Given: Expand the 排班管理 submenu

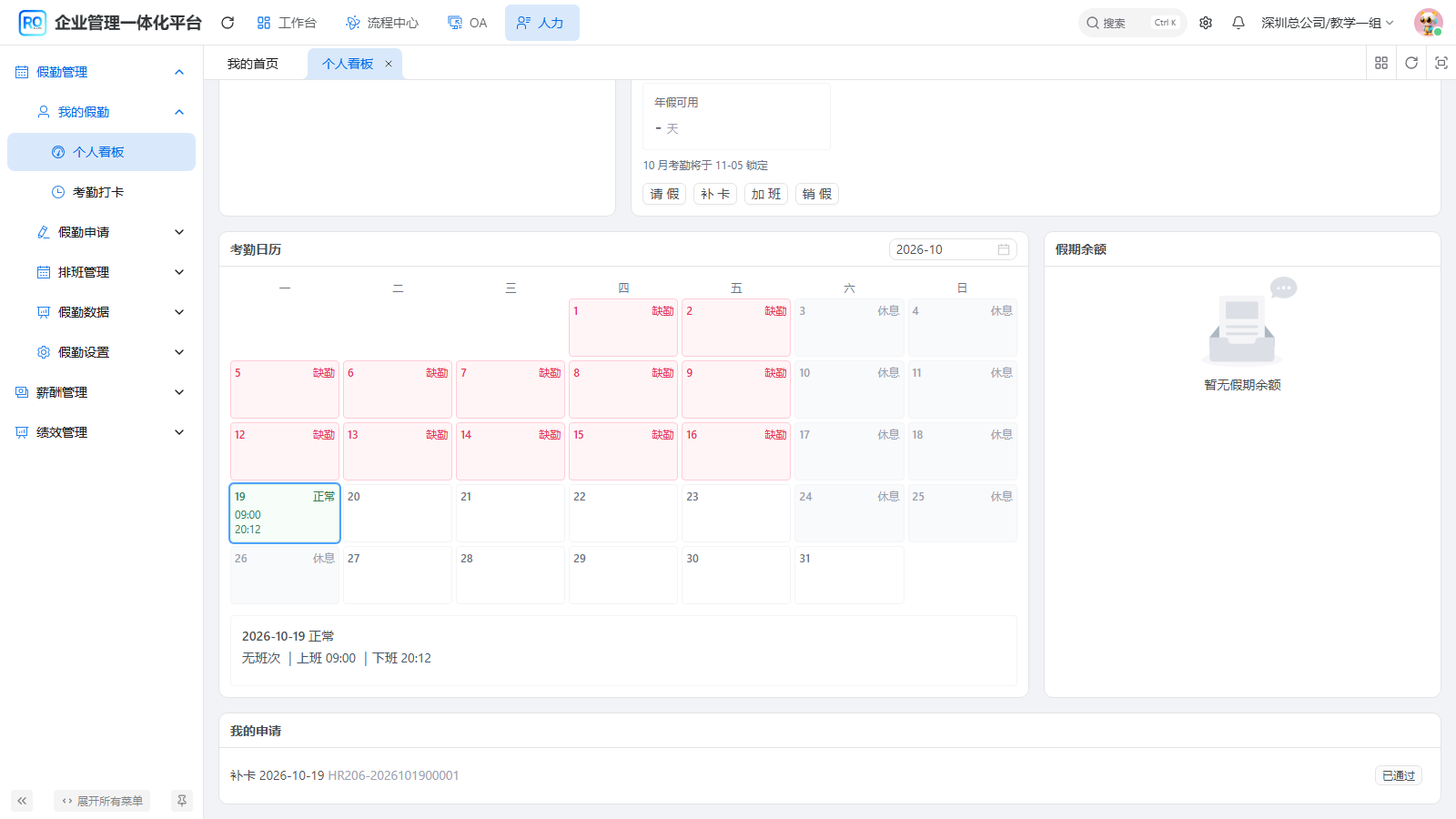Looking at the screenshot, I should [101, 272].
